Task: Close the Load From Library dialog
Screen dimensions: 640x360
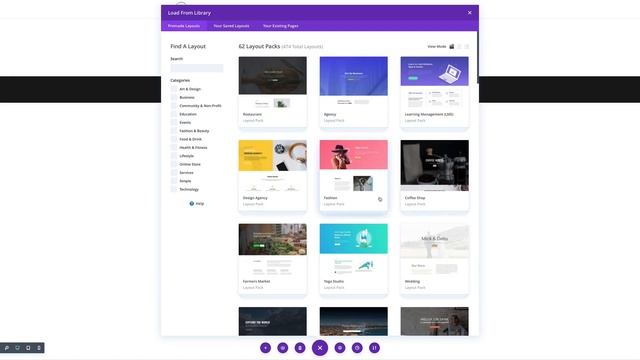Action: pos(469,13)
